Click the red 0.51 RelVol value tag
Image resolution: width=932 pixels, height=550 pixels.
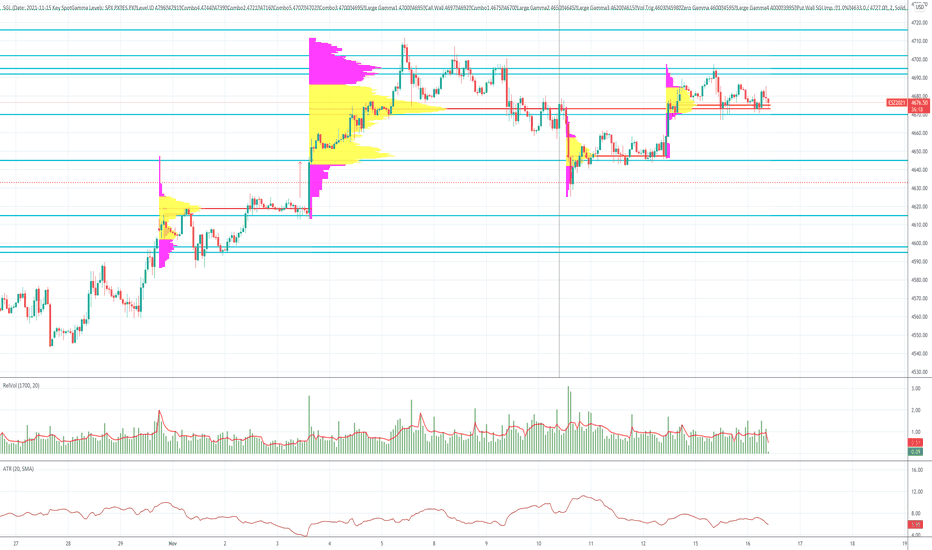coord(916,443)
